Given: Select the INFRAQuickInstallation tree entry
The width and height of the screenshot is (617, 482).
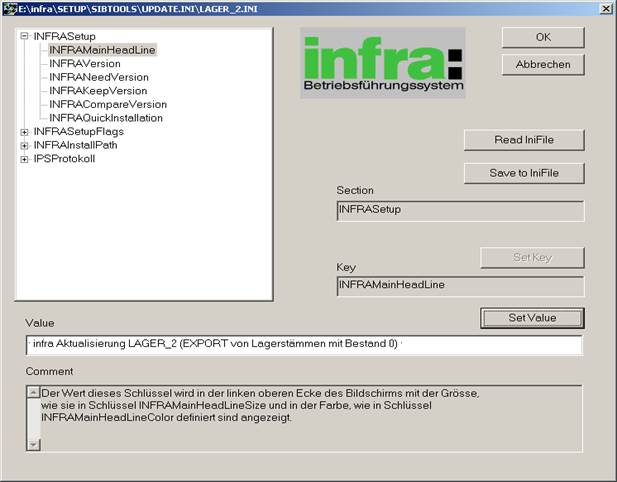Looking at the screenshot, I should 106,118.
